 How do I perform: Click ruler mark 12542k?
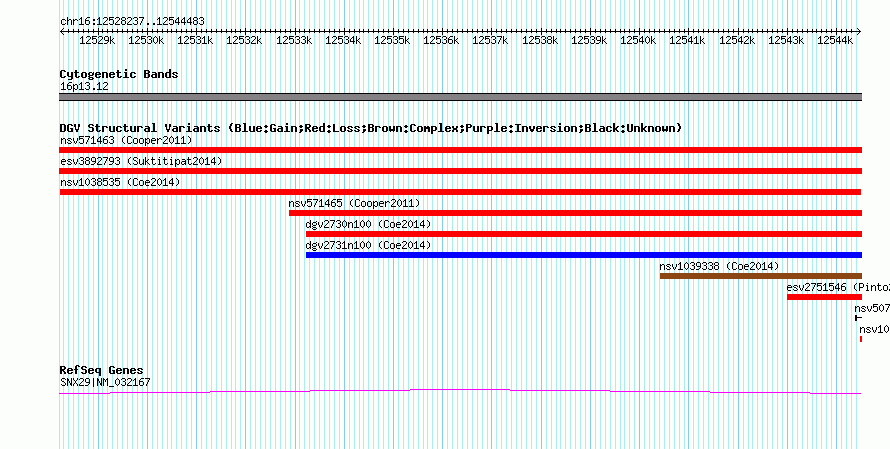[x=737, y=41]
